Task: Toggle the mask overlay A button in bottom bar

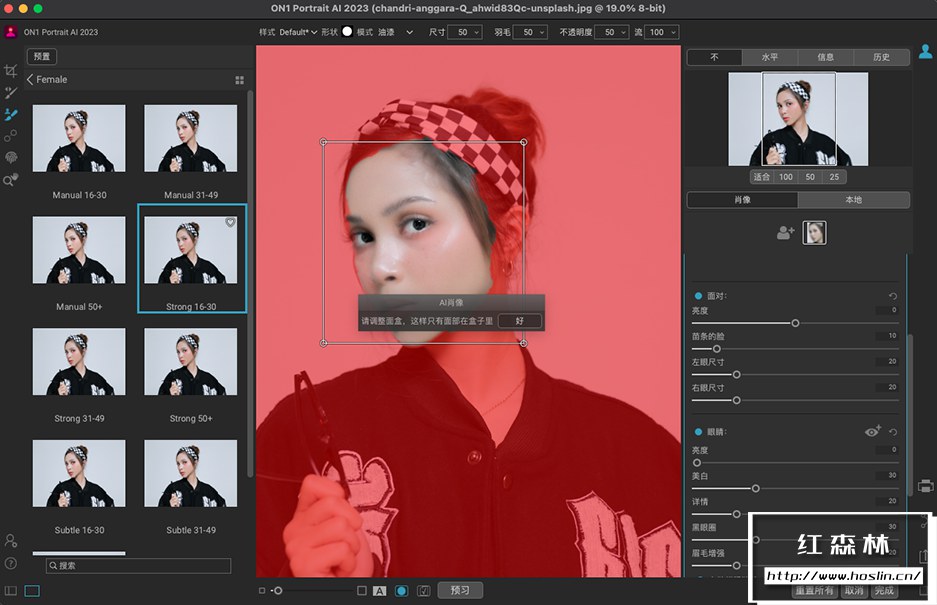Action: (380, 590)
